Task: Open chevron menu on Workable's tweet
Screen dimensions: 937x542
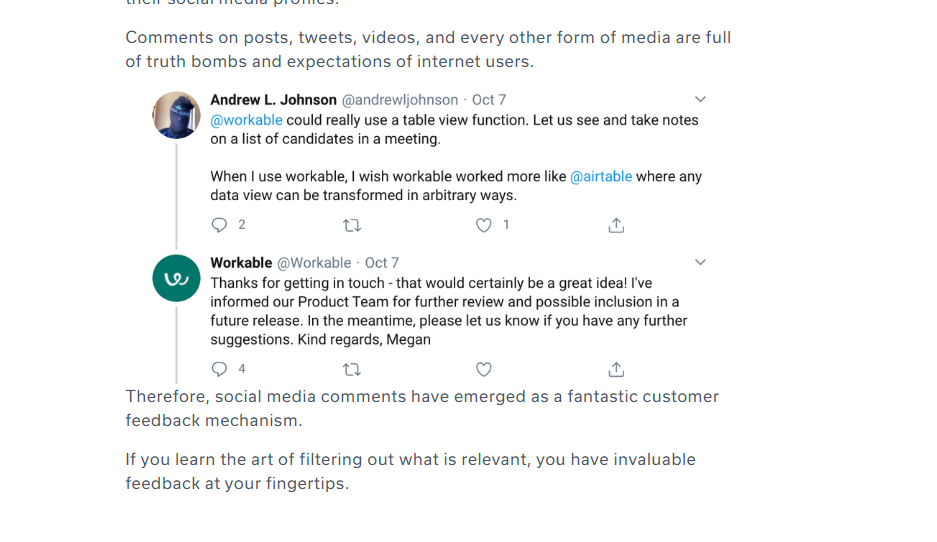Action: point(700,262)
